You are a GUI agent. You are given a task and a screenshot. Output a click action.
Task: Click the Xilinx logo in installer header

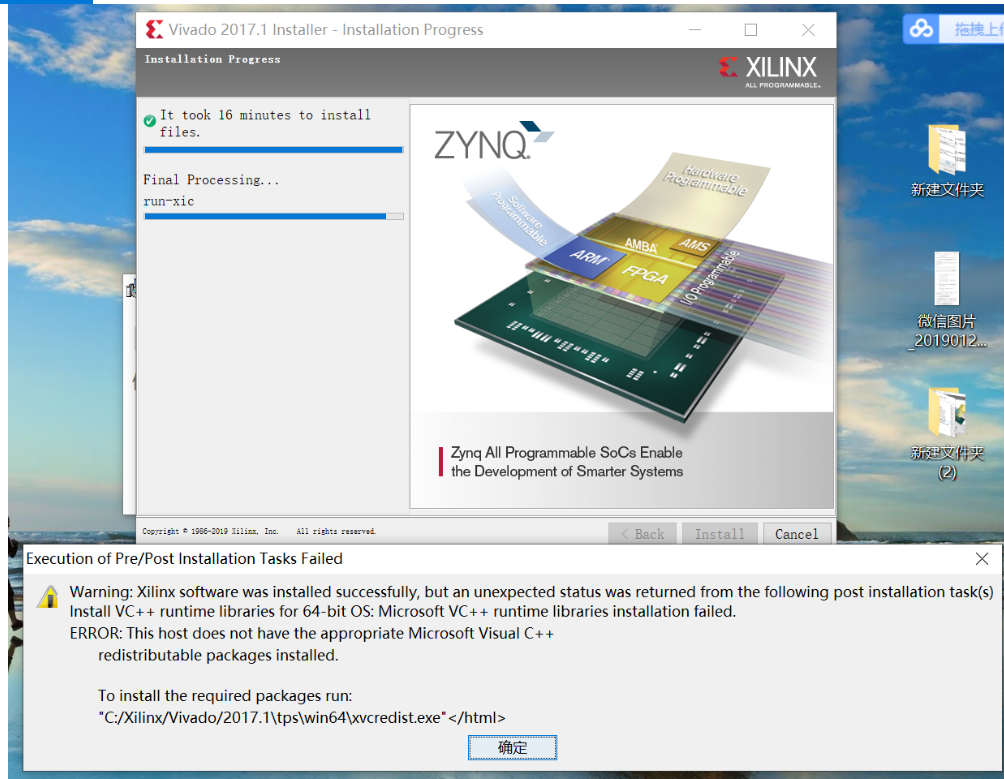[768, 71]
